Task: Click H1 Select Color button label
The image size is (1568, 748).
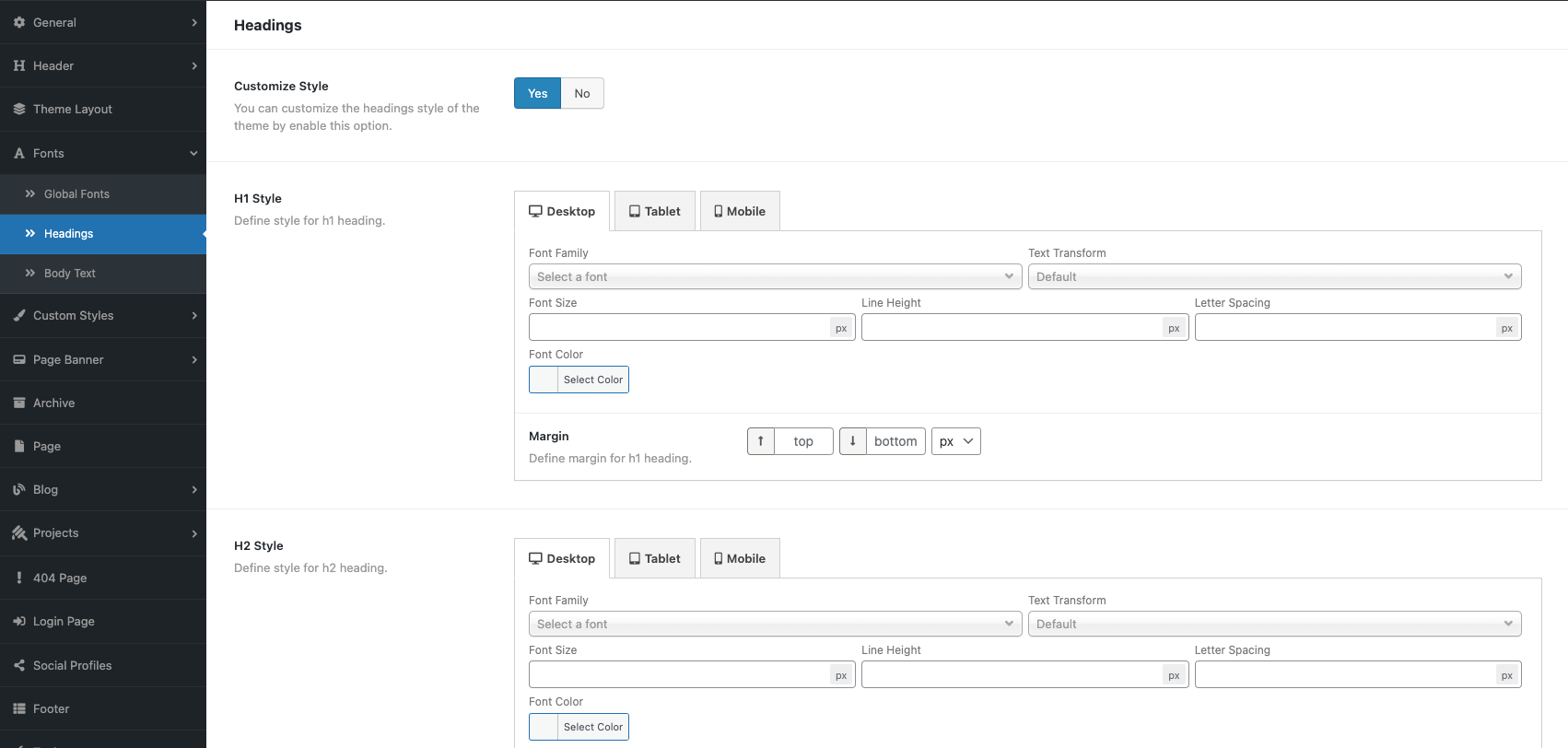Action: (593, 380)
